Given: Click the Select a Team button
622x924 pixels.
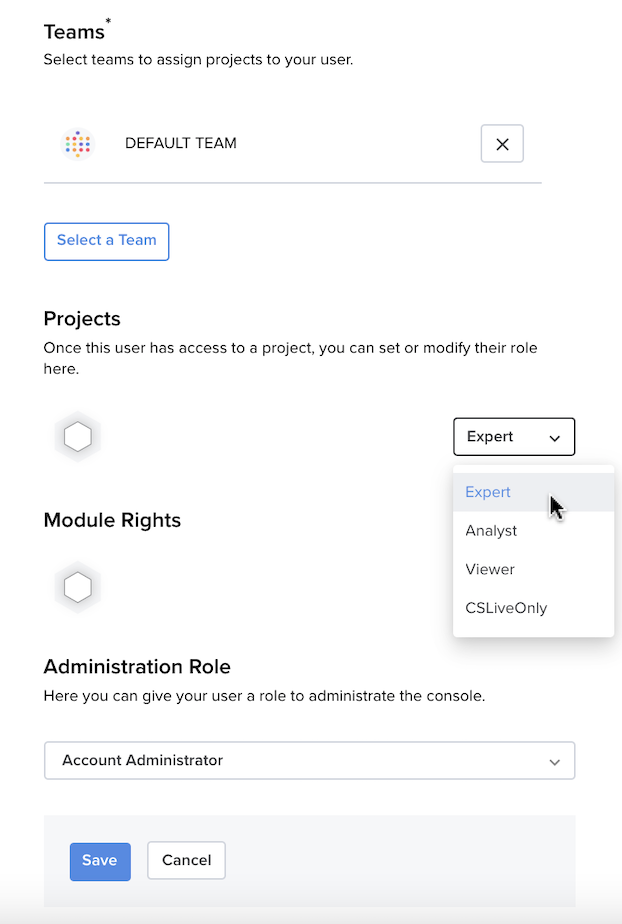Looking at the screenshot, I should (x=107, y=241).
